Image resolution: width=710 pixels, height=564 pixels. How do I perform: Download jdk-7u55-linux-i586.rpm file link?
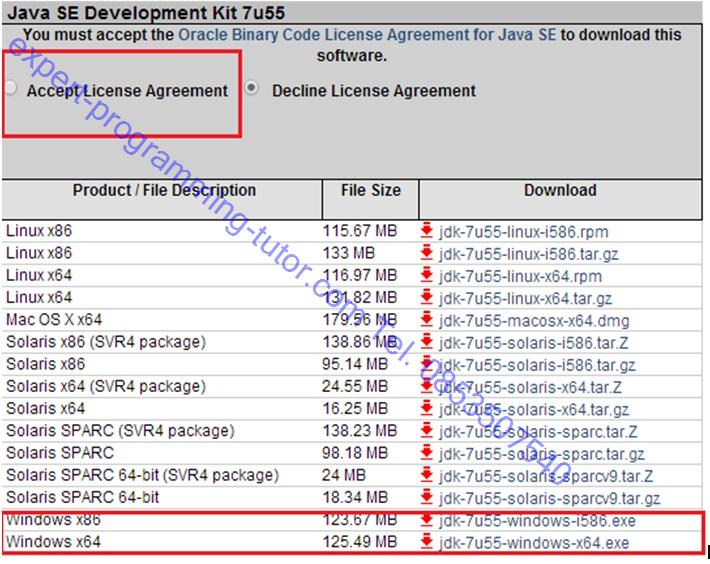tap(523, 232)
